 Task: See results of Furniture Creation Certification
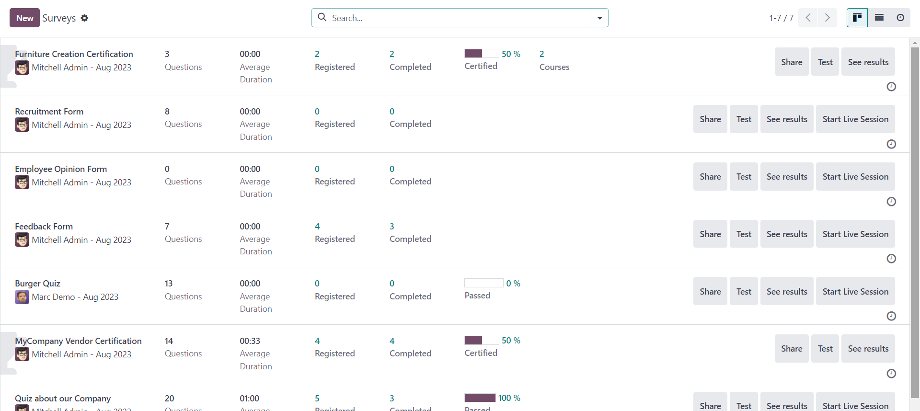(x=868, y=62)
